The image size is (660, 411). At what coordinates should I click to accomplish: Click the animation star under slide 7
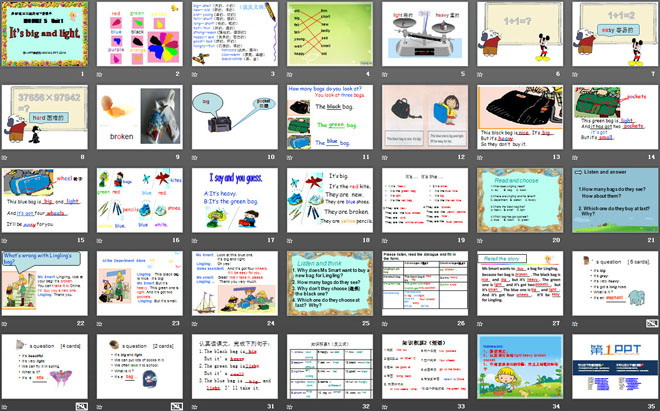(x=575, y=75)
